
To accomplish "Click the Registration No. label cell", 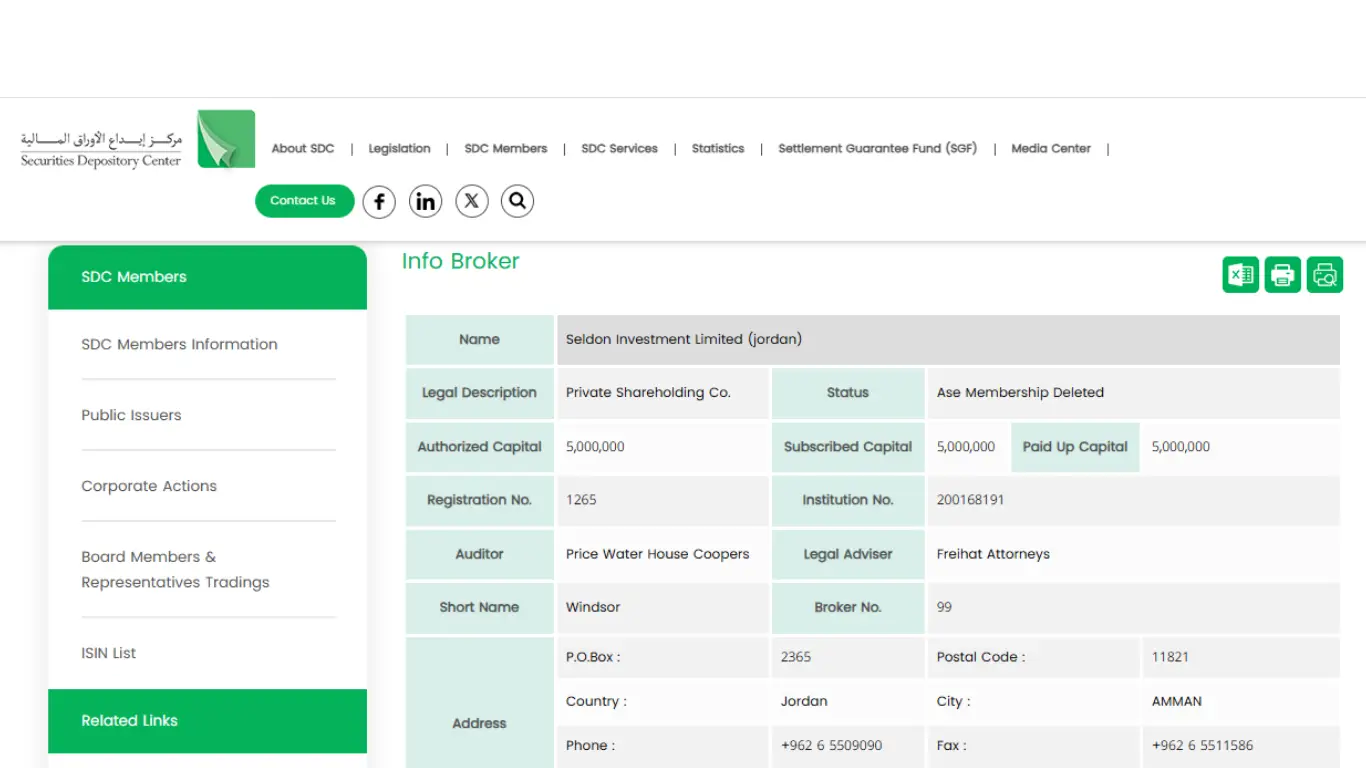I will point(480,500).
